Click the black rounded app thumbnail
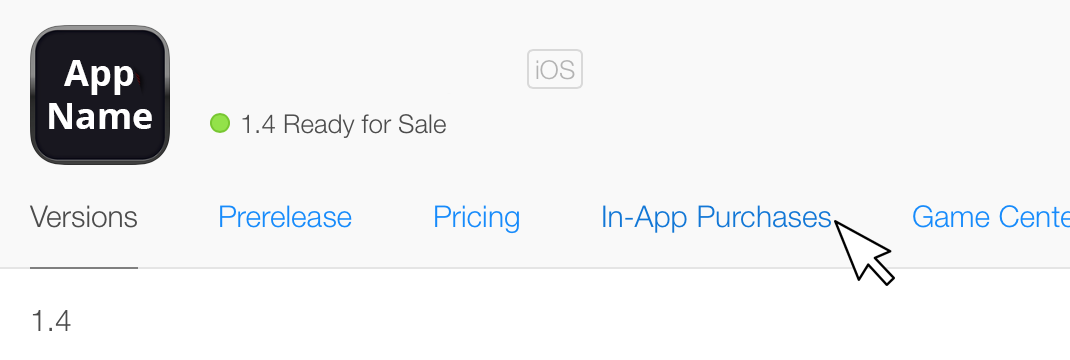Screen dimensions: 1070x360 (100, 95)
